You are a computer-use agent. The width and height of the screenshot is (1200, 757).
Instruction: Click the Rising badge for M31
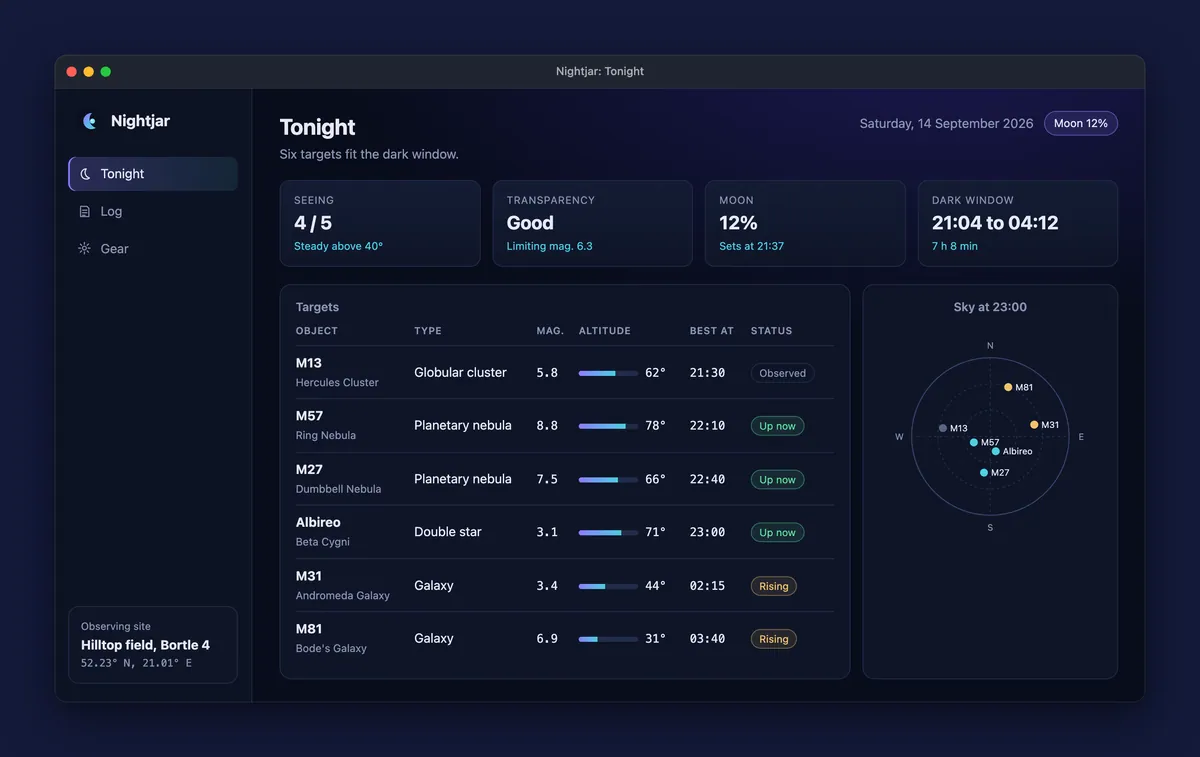point(773,586)
